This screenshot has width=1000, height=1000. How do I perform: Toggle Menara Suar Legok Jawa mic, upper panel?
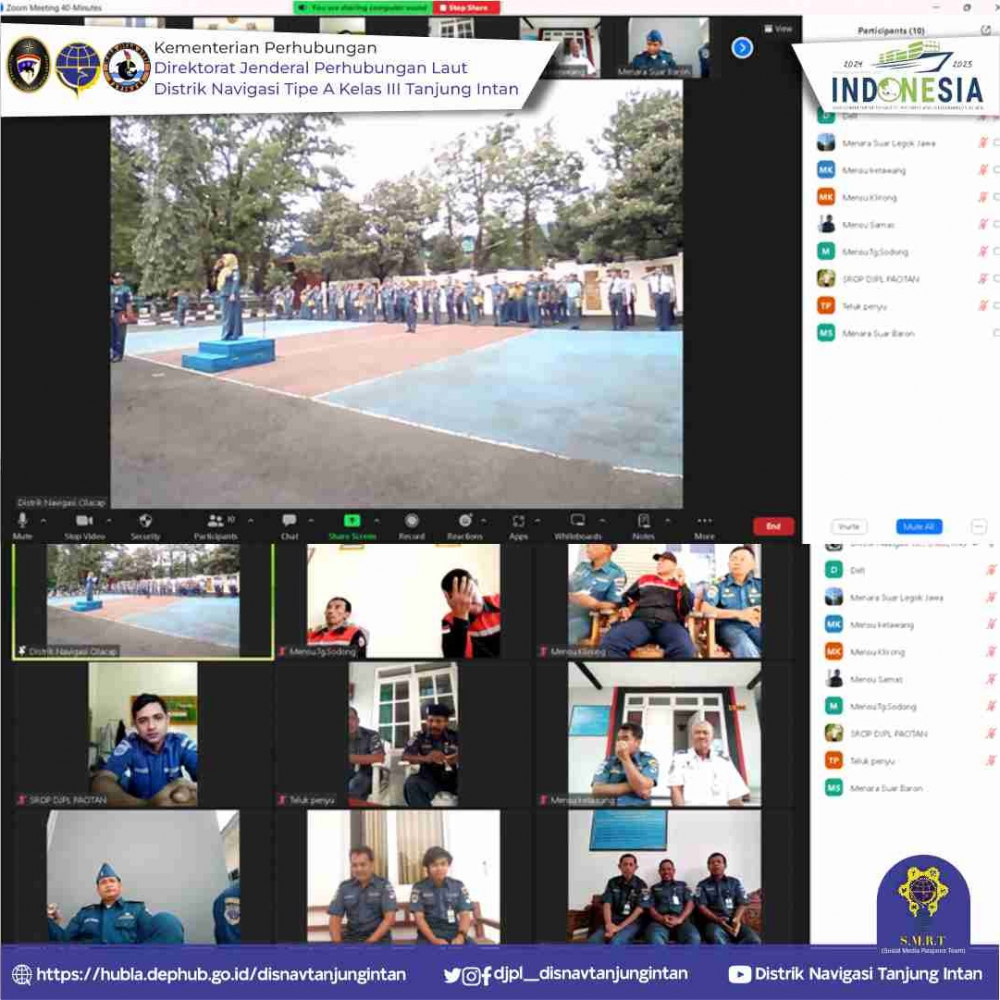pos(983,143)
